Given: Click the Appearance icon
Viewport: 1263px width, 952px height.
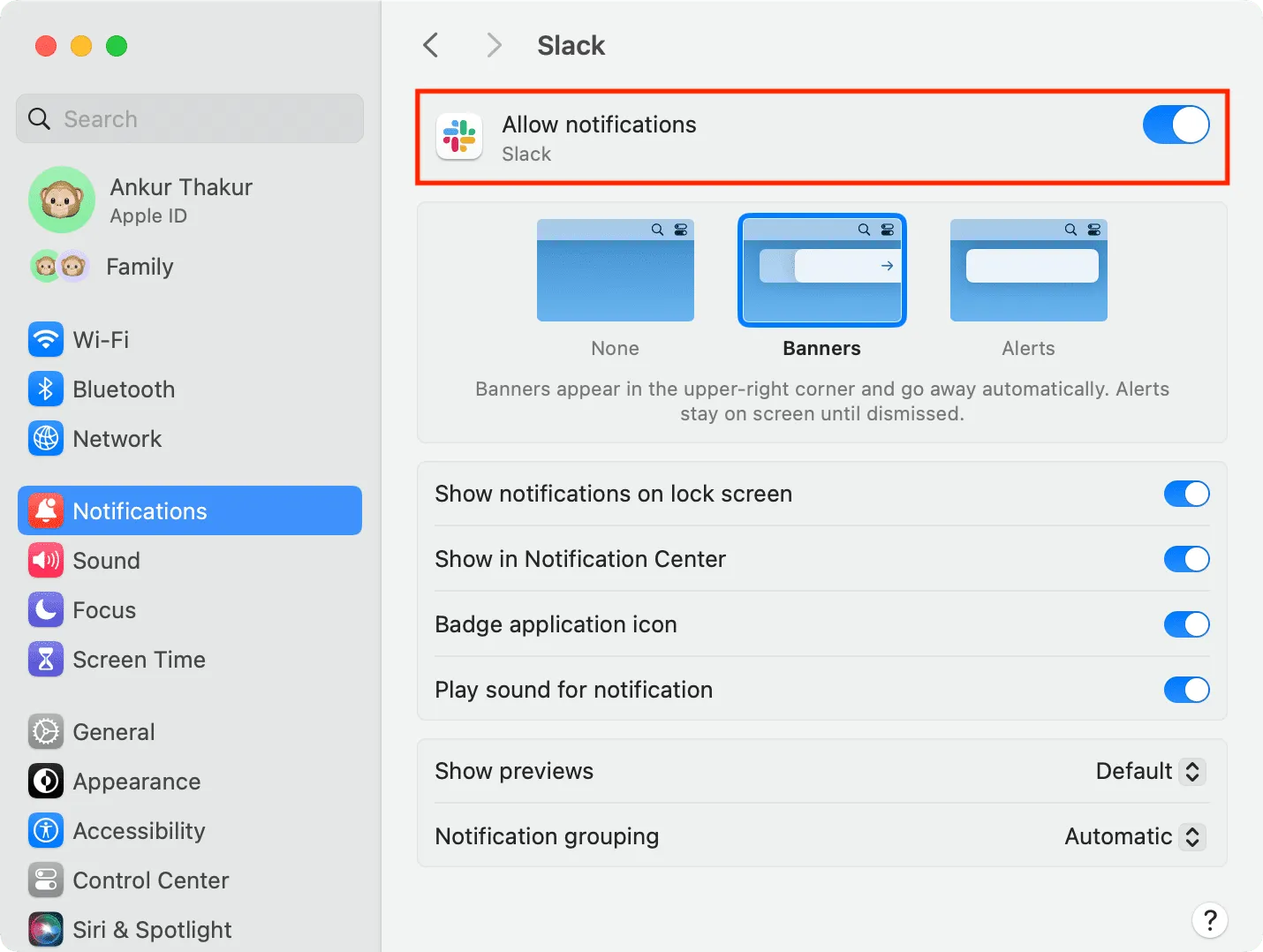Looking at the screenshot, I should [46, 781].
